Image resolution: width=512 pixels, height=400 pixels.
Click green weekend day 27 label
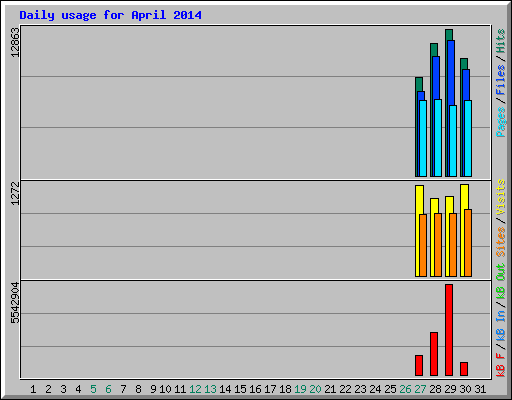(420, 389)
